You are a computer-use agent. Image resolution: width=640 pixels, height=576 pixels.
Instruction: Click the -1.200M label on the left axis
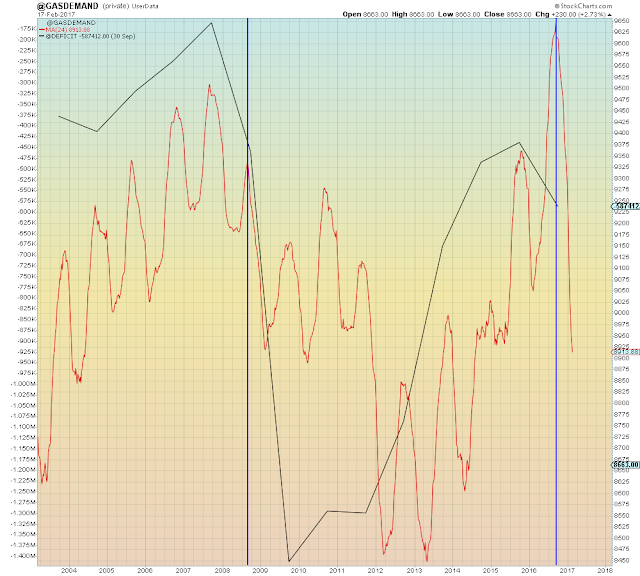24,470
